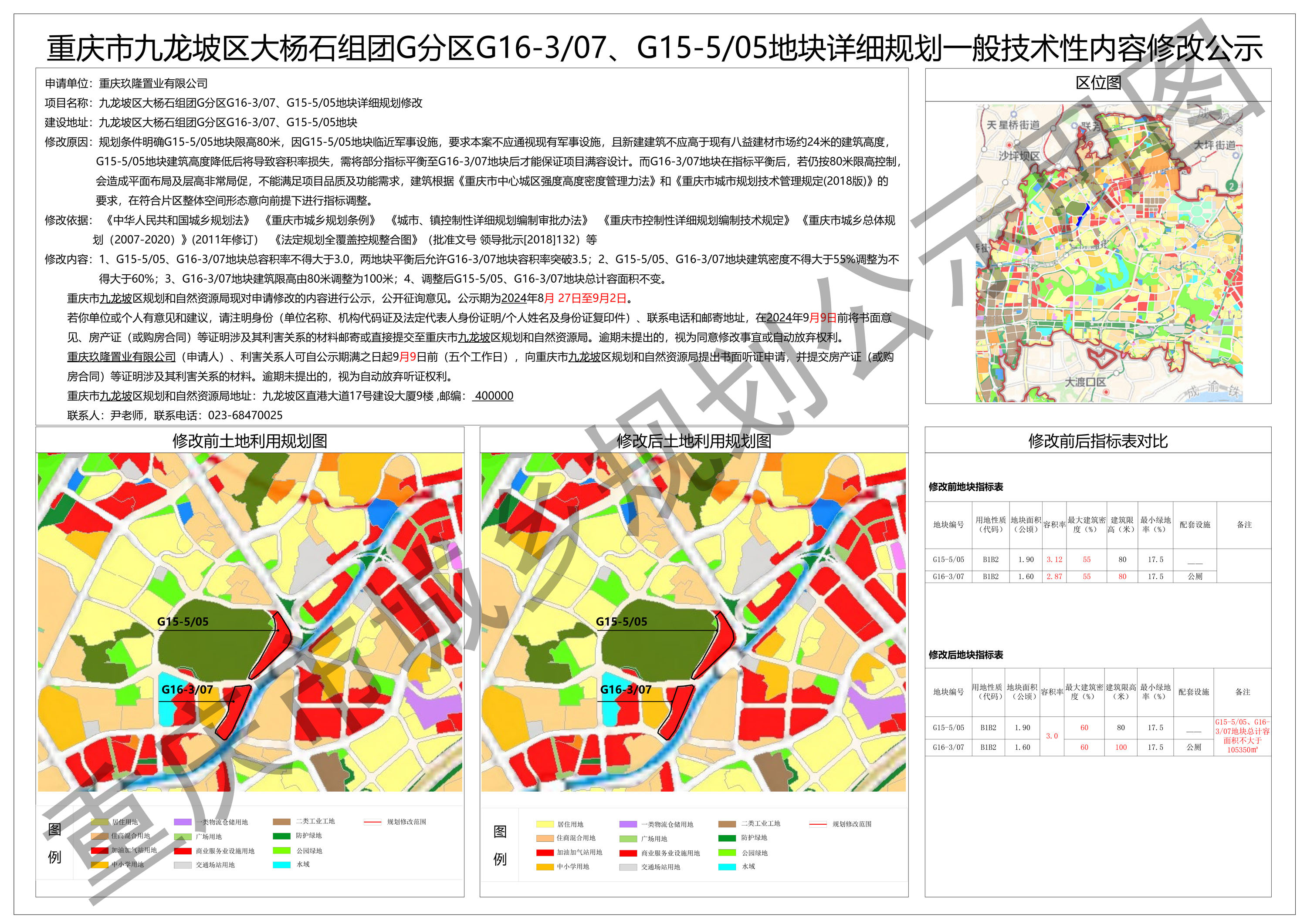The image size is (1307, 924).
Task: Click 容积率 column header in before-modification table
Action: point(1054,525)
